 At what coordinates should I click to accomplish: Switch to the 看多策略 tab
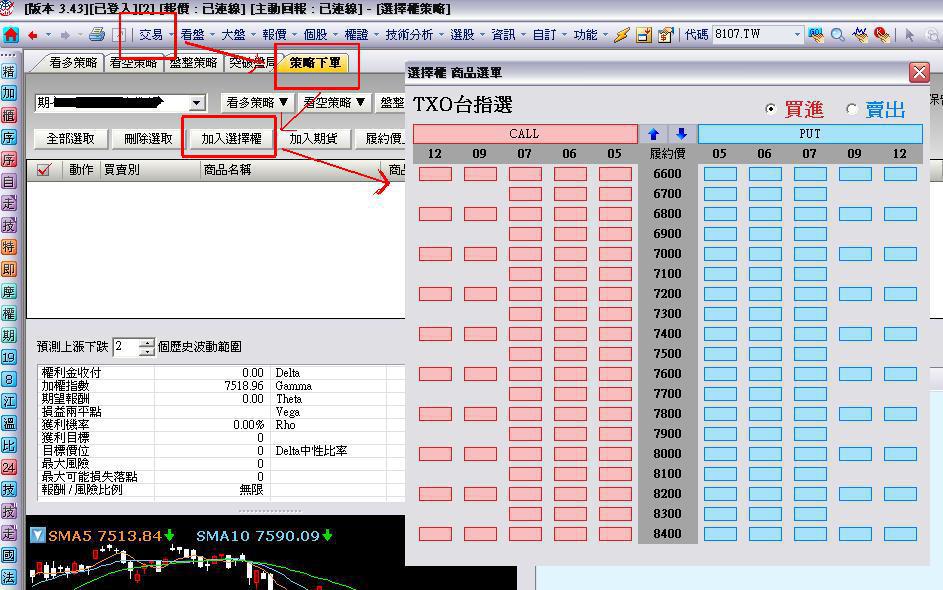tap(72, 63)
